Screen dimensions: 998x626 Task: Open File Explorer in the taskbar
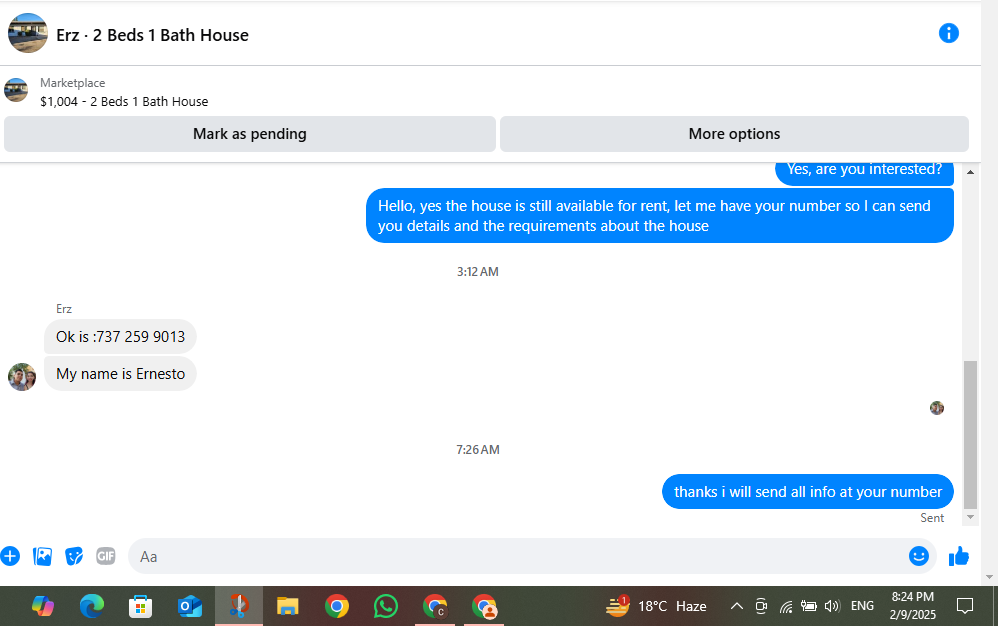[x=288, y=606]
